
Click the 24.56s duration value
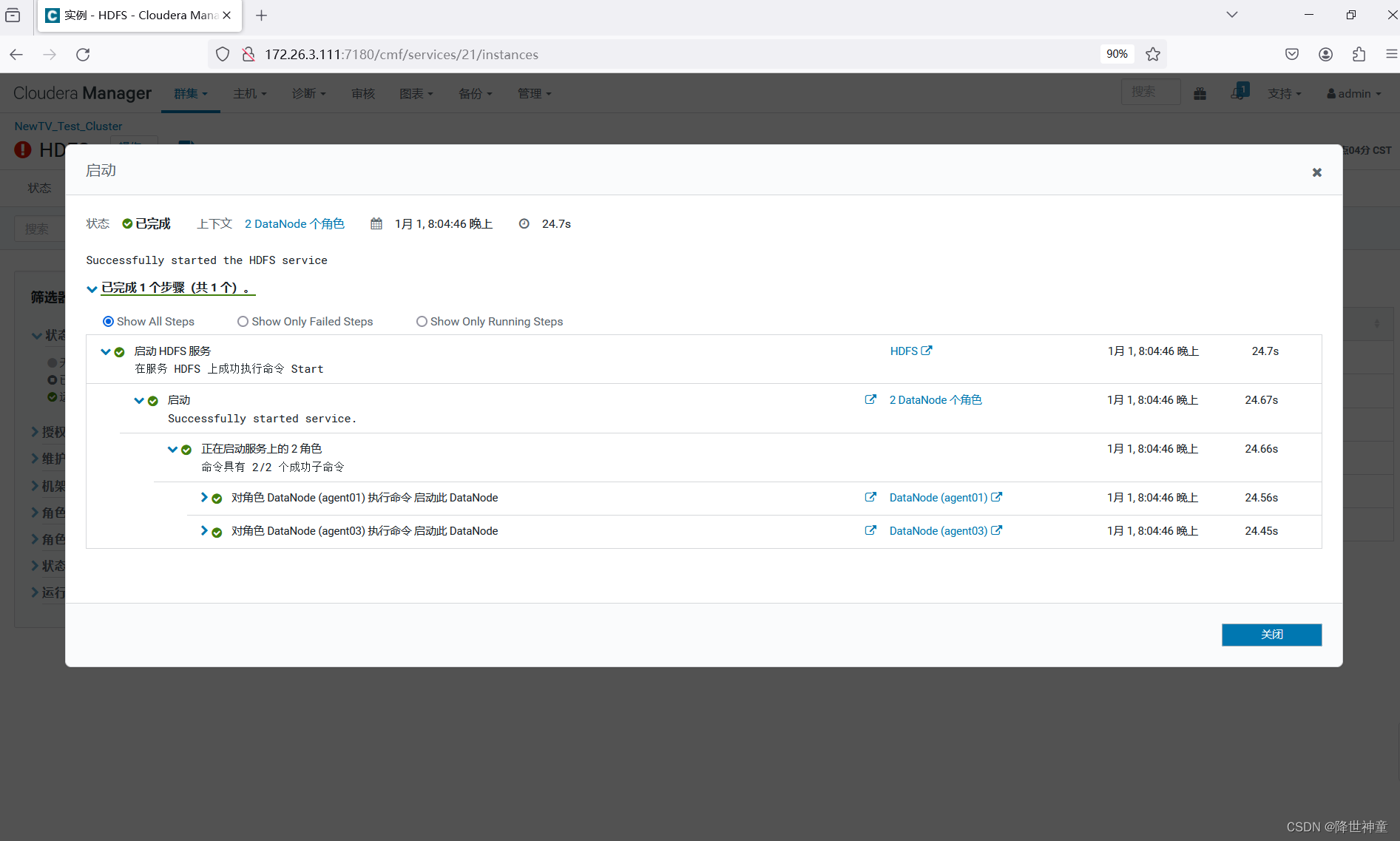(1261, 498)
